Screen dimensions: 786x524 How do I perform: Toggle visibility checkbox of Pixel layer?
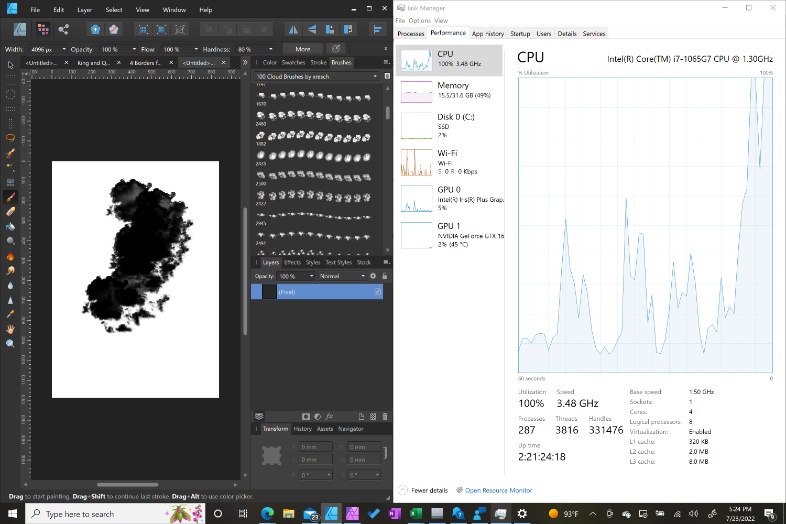pos(379,292)
